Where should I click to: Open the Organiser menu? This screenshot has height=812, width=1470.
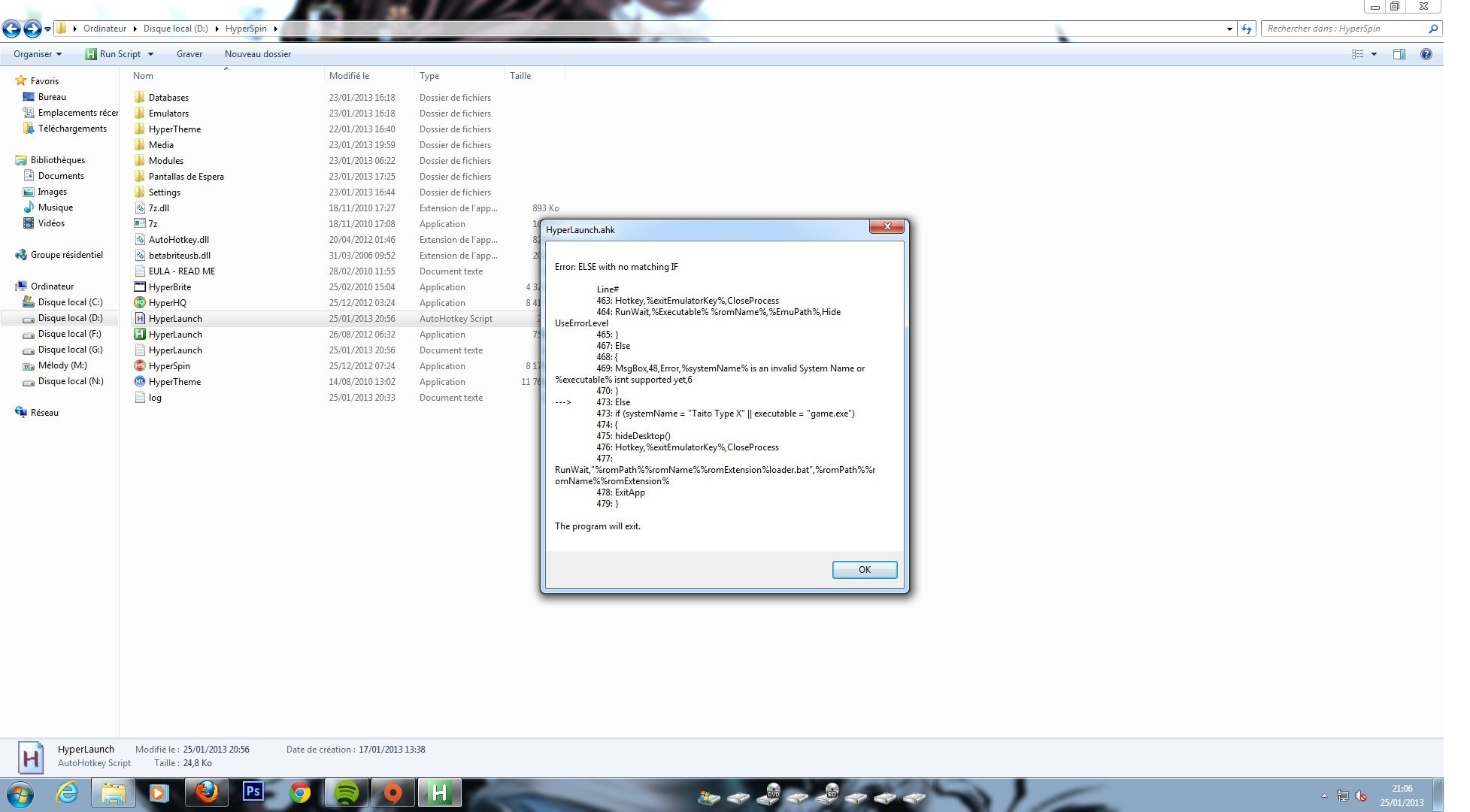click(x=38, y=54)
